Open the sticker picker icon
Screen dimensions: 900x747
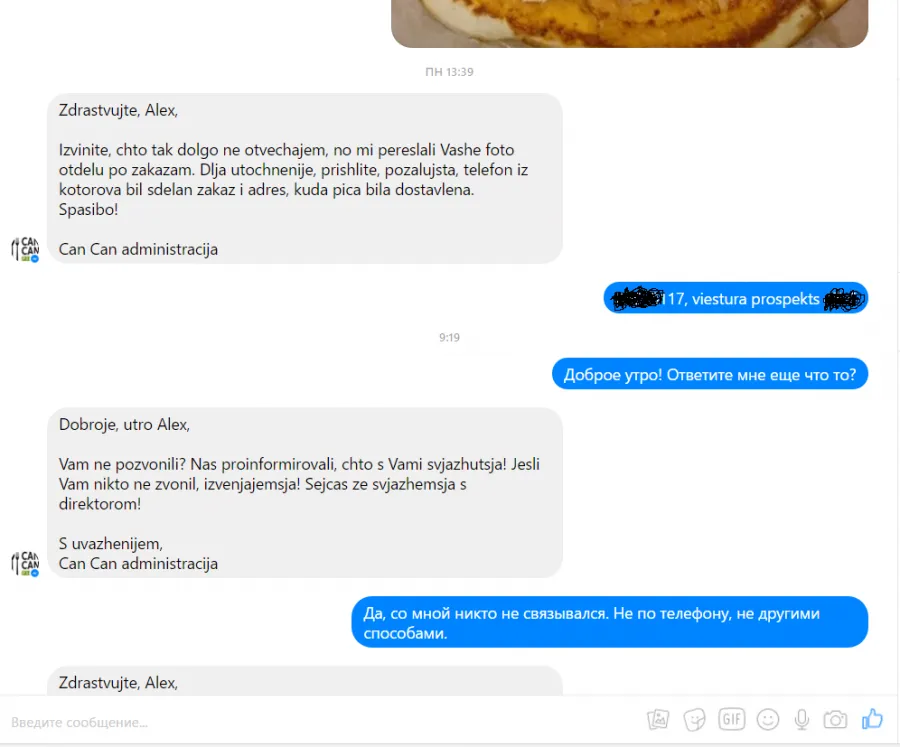(695, 719)
